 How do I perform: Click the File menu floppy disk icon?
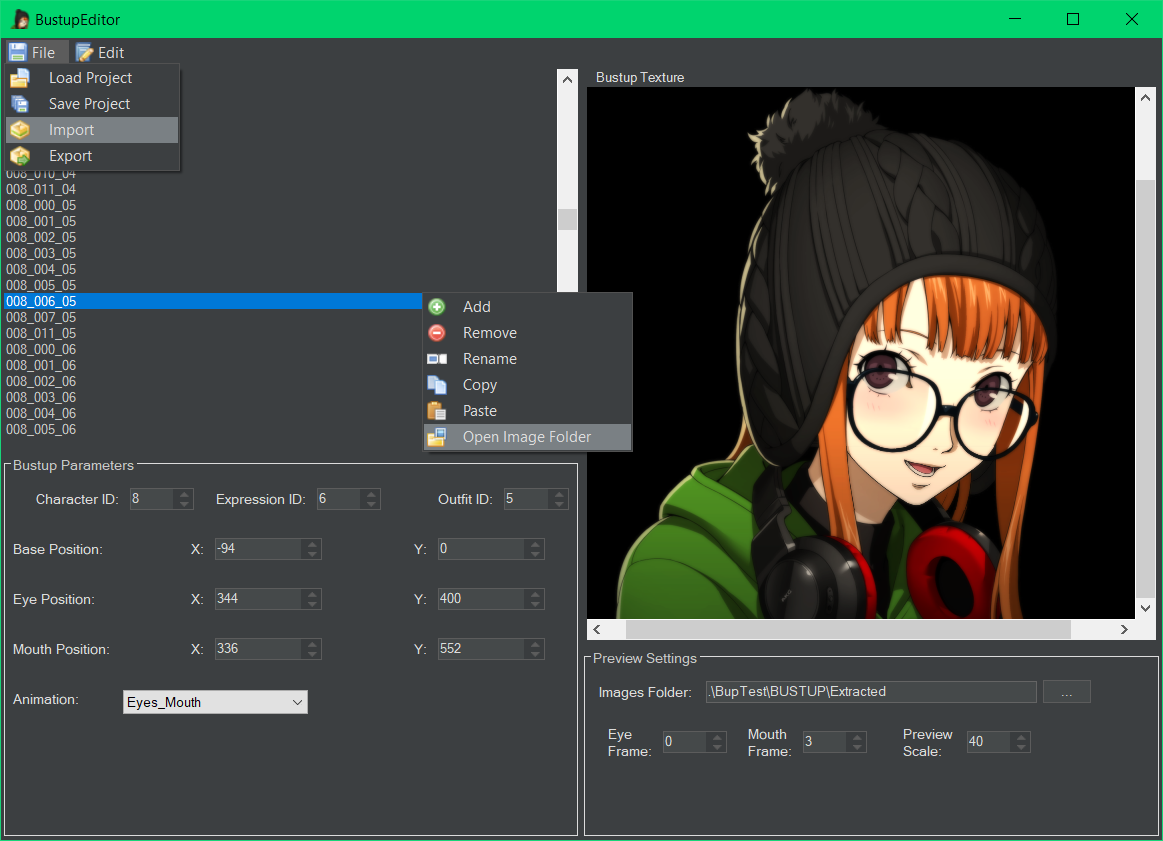(x=18, y=53)
